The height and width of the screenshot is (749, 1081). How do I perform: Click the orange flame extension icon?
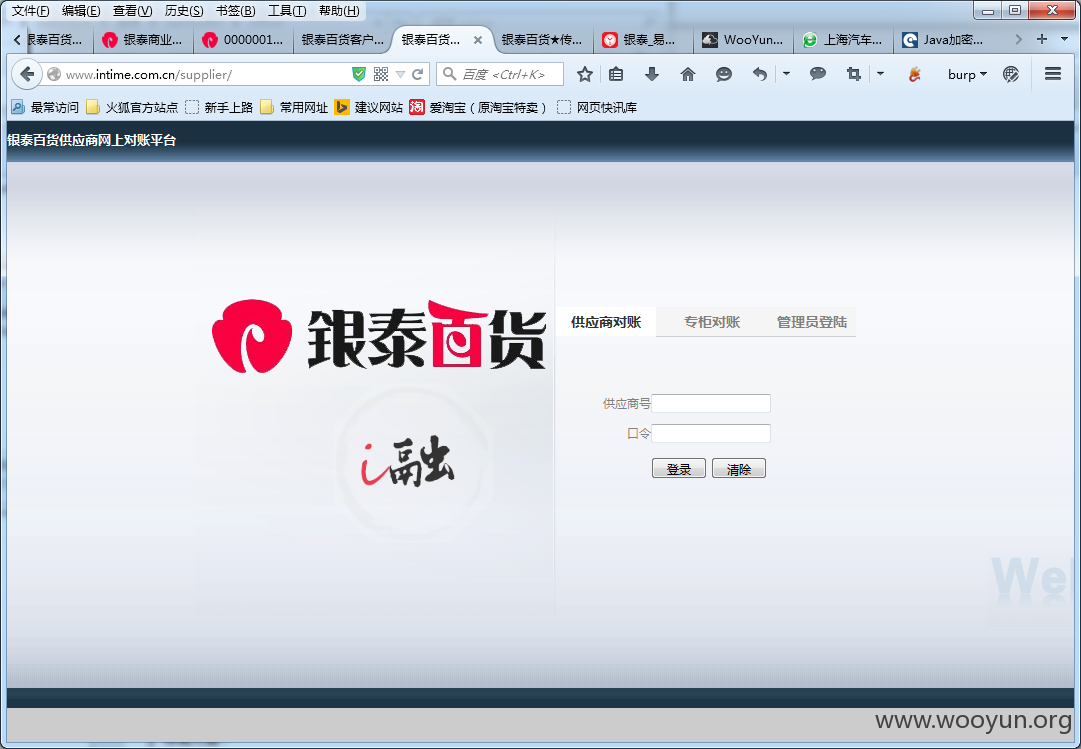(x=915, y=74)
